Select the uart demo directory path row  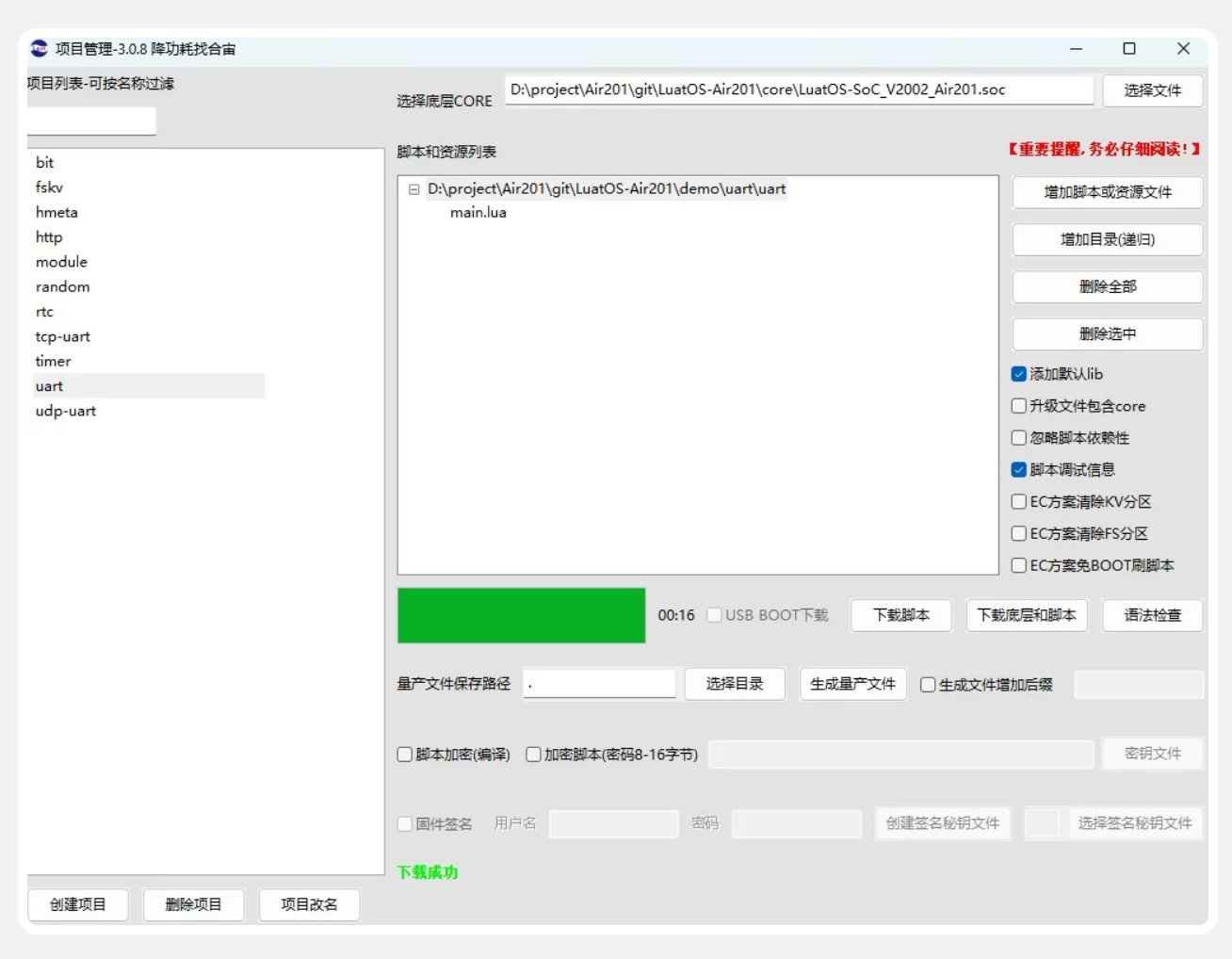(607, 188)
